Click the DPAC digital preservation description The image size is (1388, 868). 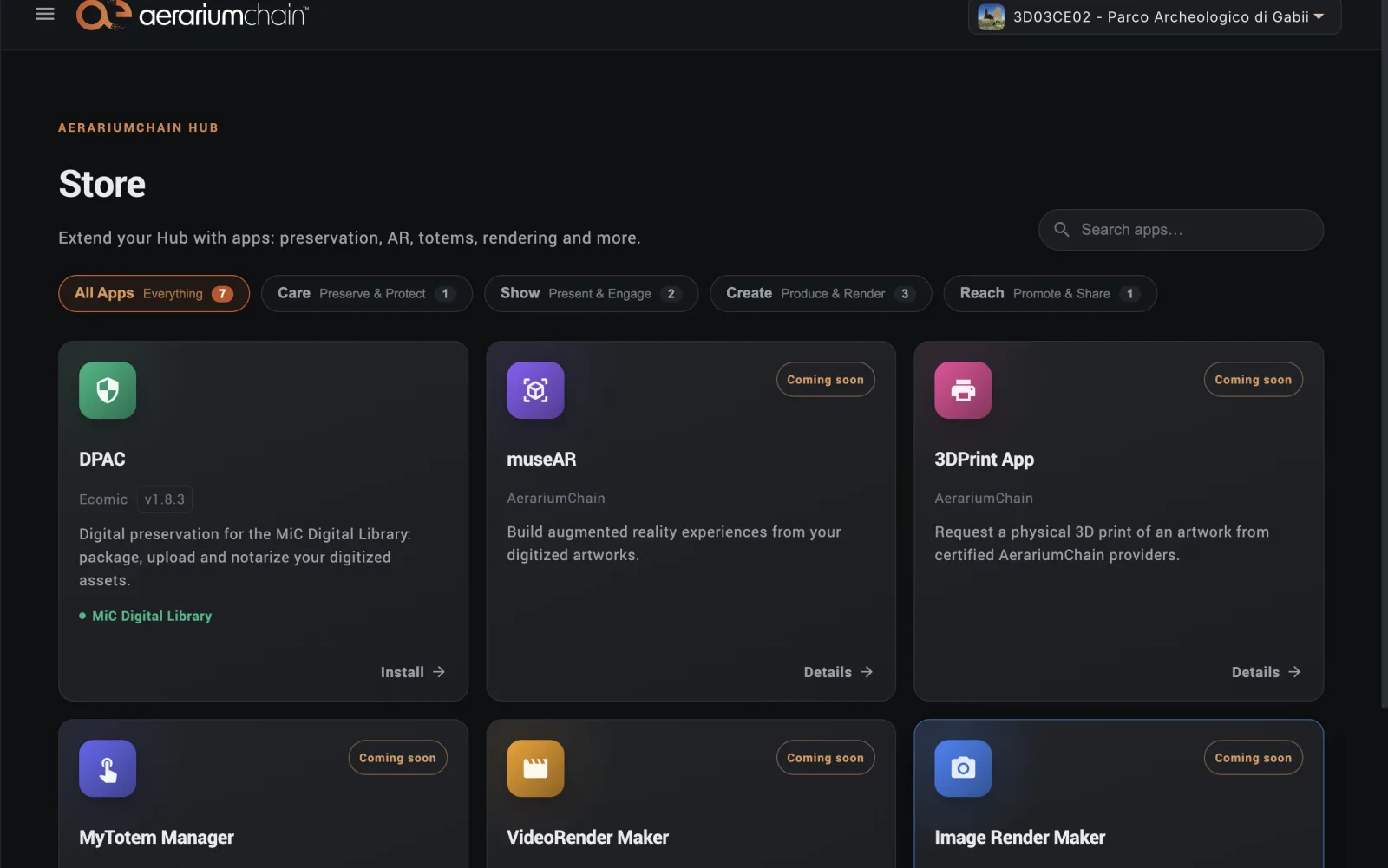pos(245,557)
